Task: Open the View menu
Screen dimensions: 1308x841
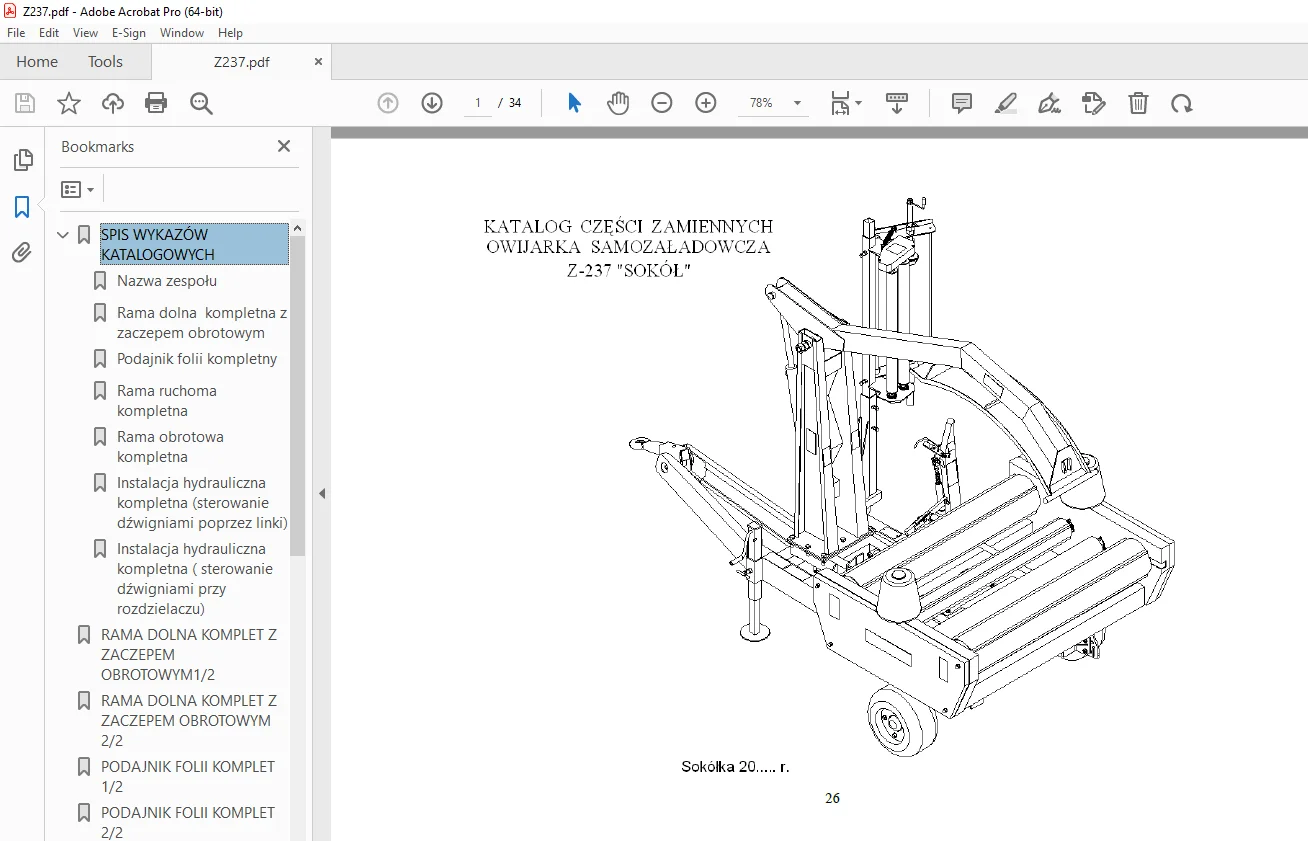Action: [85, 33]
